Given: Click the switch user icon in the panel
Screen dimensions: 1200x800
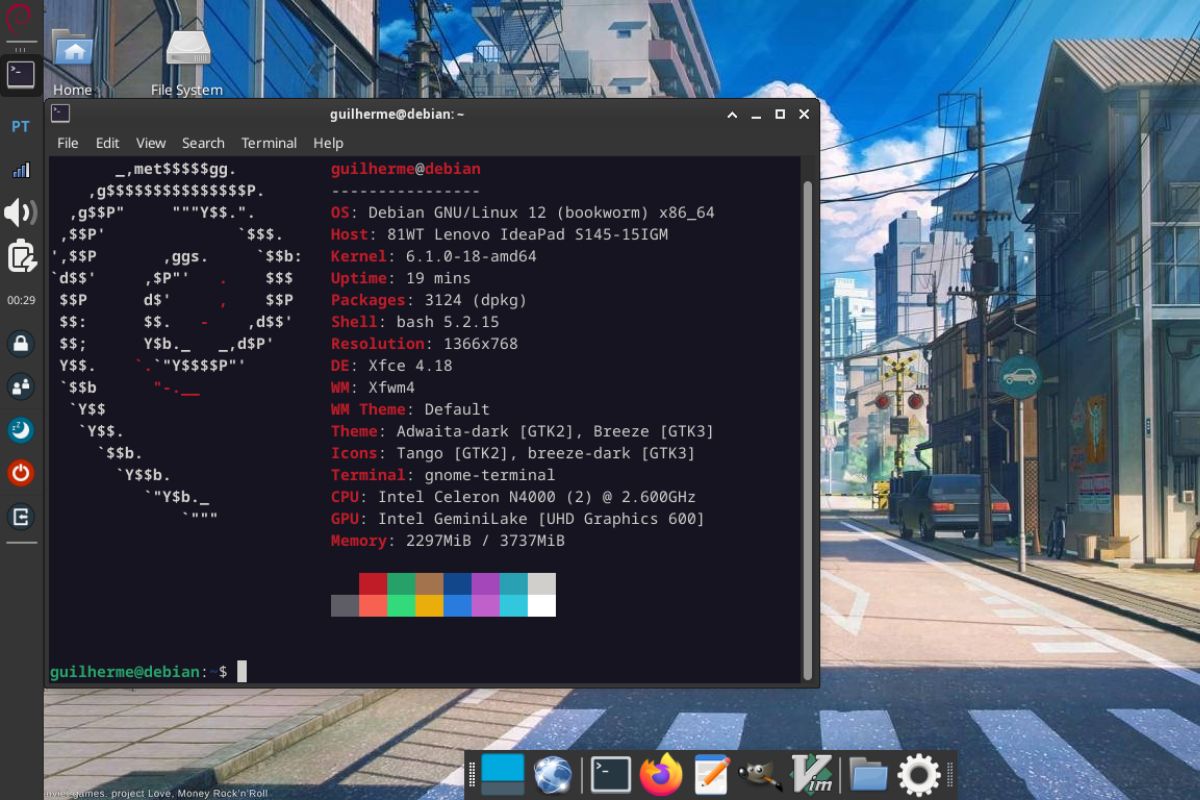Looking at the screenshot, I should coord(21,386).
